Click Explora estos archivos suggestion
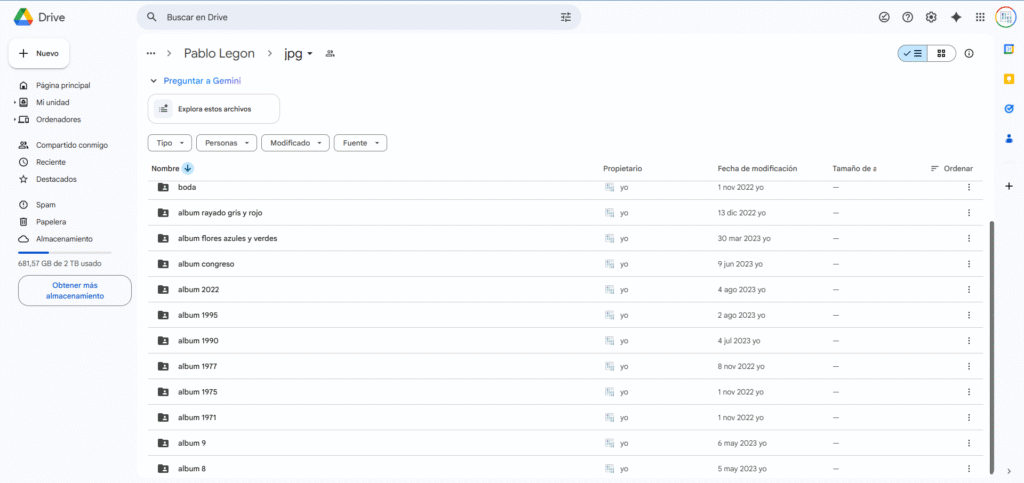The height and width of the screenshot is (483, 1024). click(x=214, y=109)
